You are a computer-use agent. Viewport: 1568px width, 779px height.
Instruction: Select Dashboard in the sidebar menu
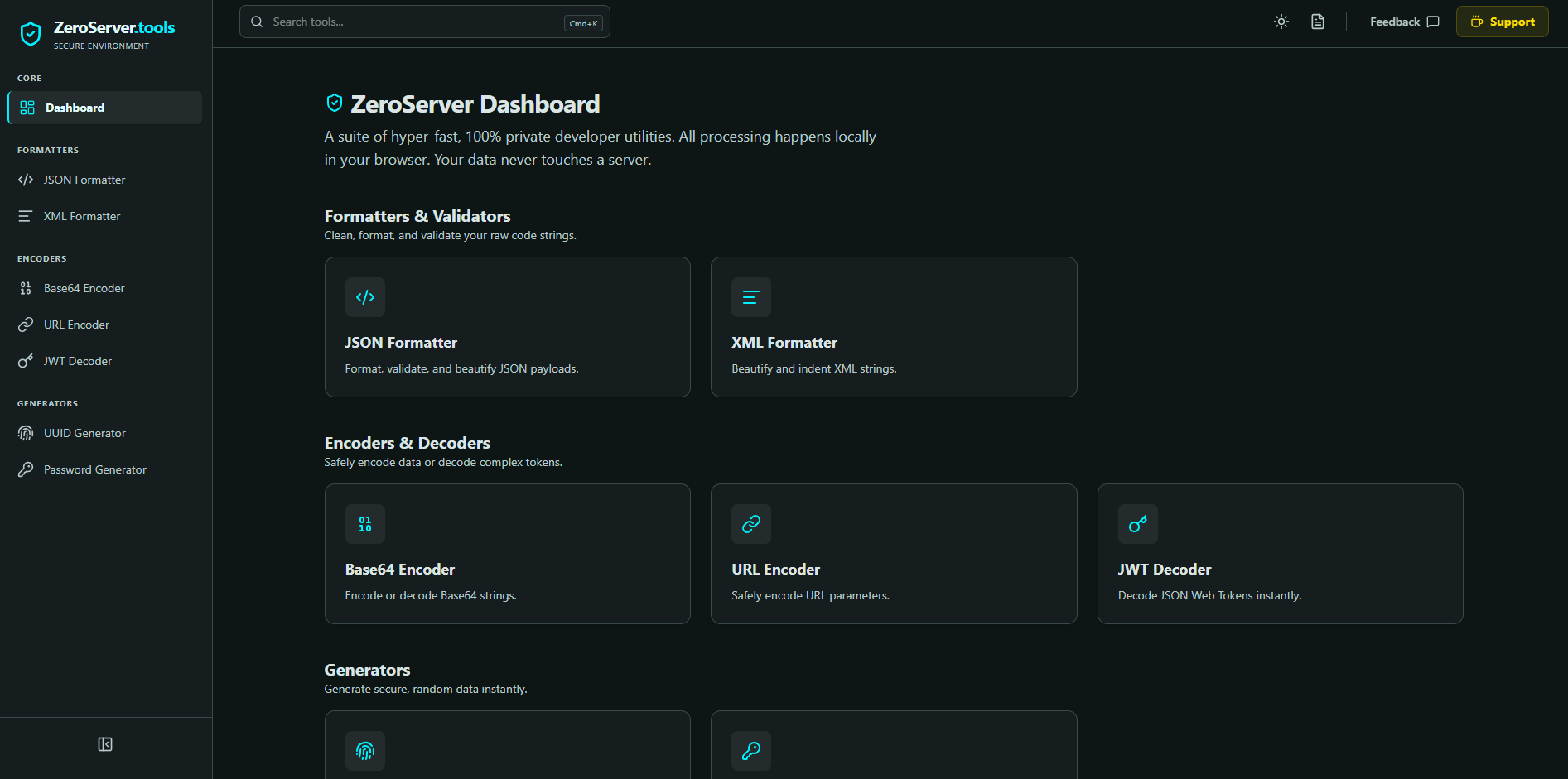pyautogui.click(x=104, y=108)
